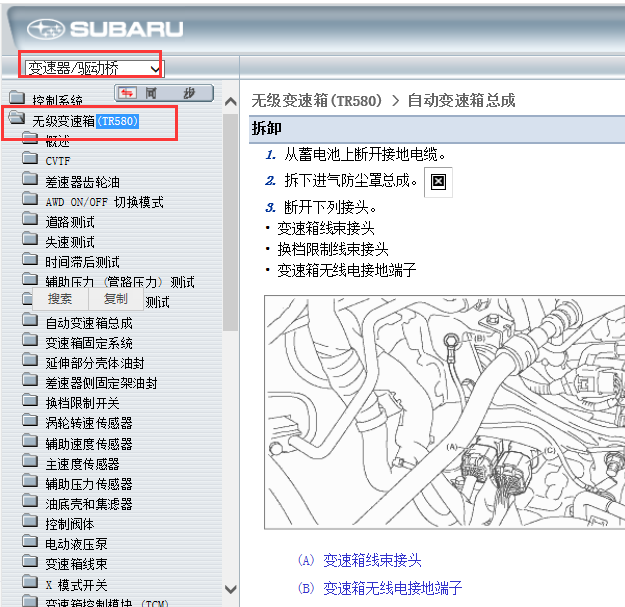625x607 pixels.
Task: Click the 同步 sync button
Action: [x=164, y=93]
